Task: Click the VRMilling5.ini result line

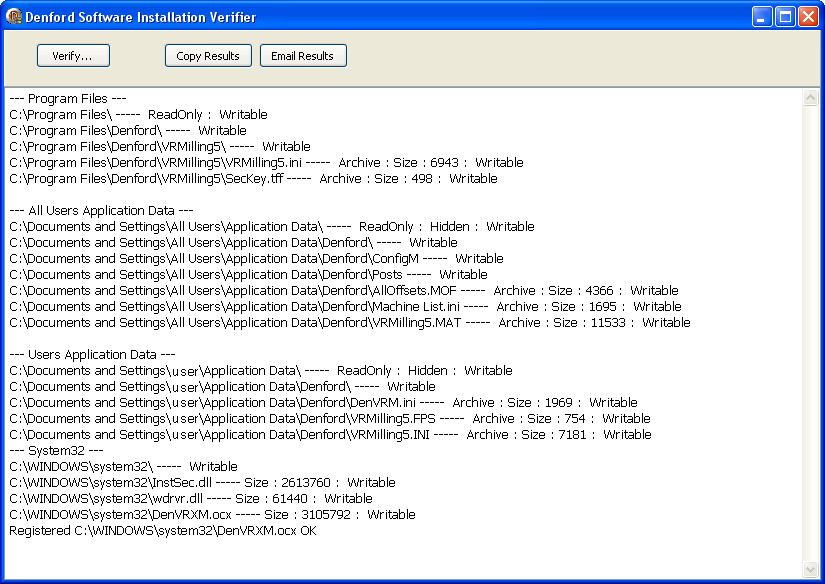Action: pos(266,163)
